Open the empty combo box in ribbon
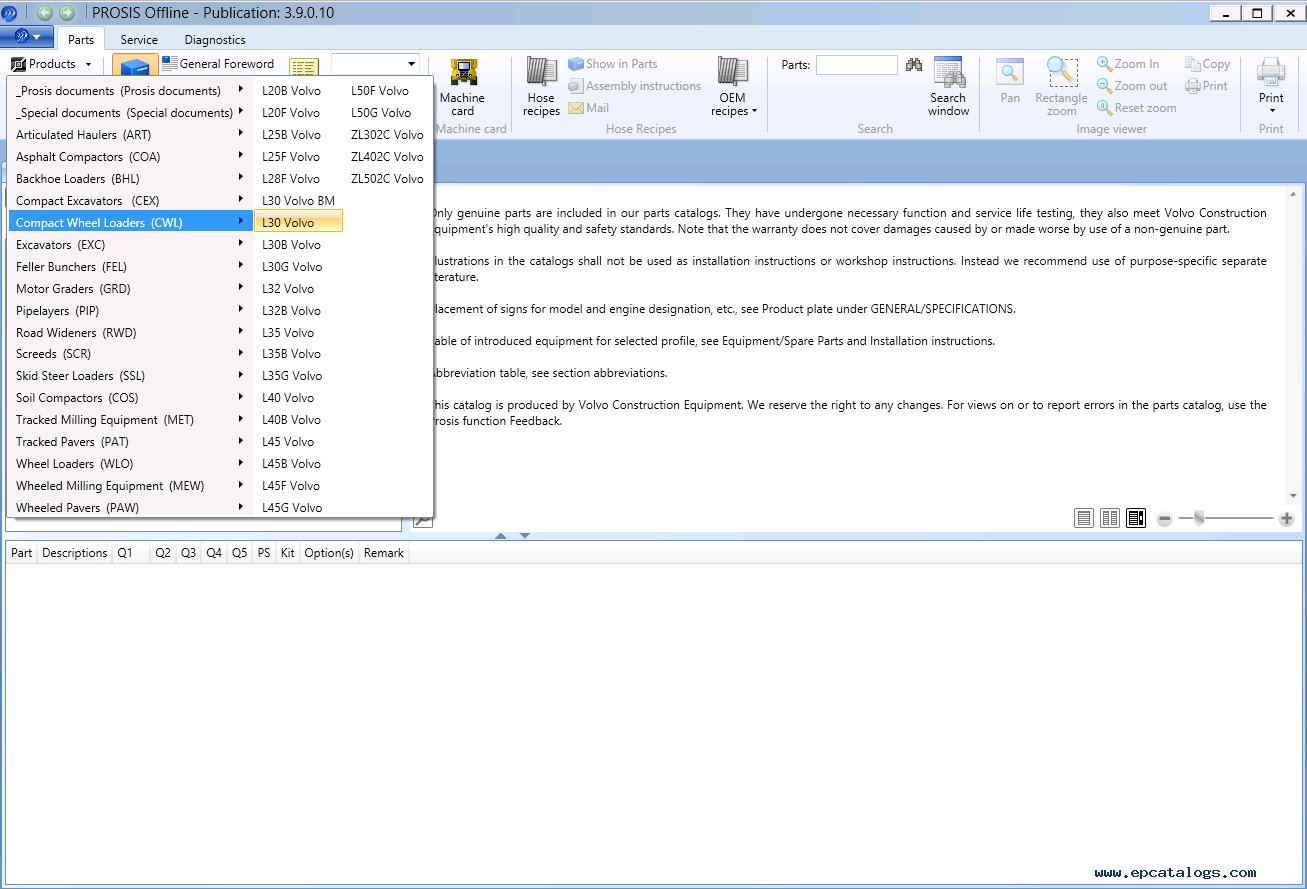Image resolution: width=1307 pixels, height=889 pixels. pyautogui.click(x=375, y=64)
